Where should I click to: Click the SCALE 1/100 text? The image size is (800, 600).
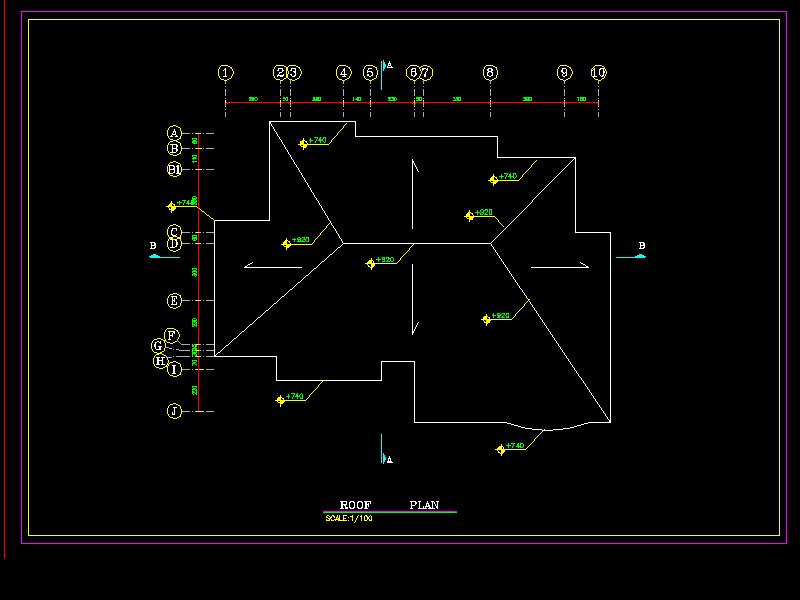tap(349, 518)
